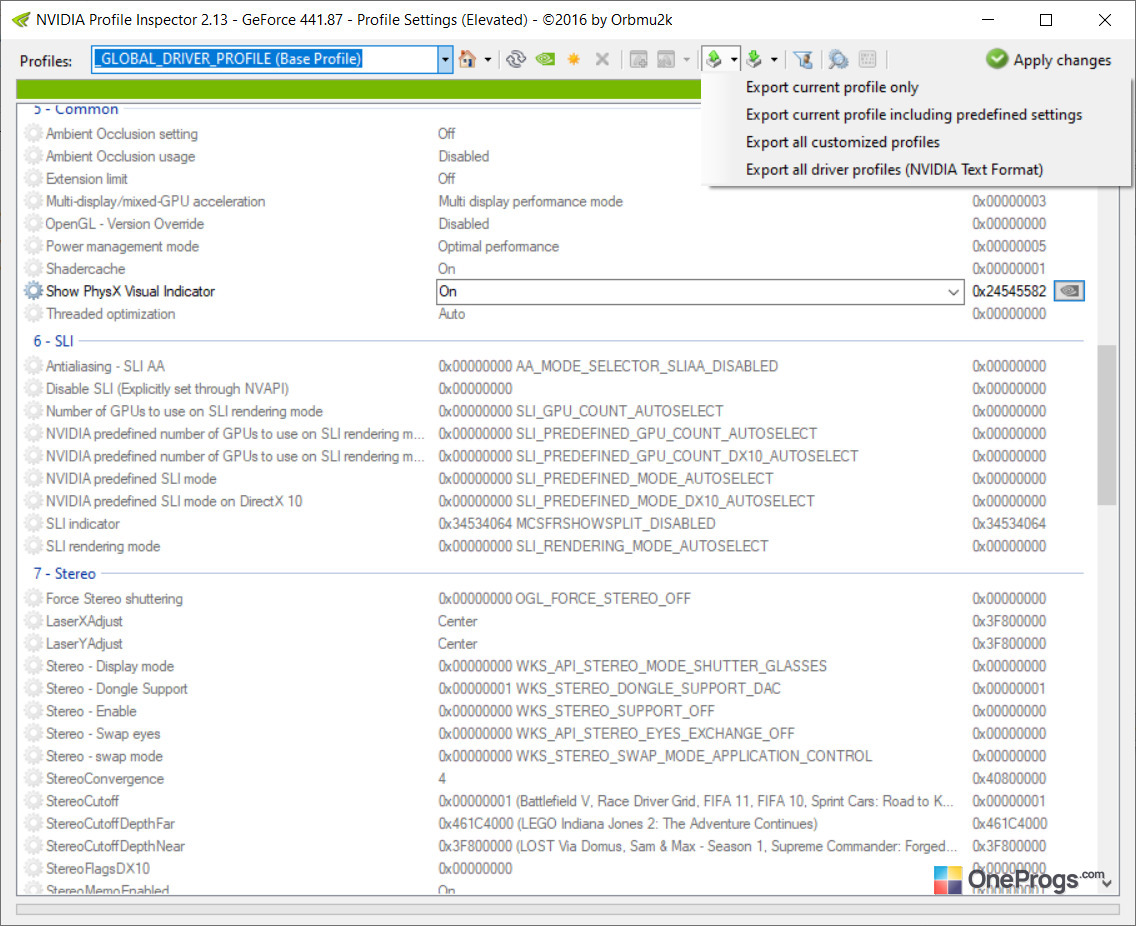Image resolution: width=1136 pixels, height=926 pixels.
Task: Click the gear icon beside Threaded optimization
Action: (x=33, y=314)
